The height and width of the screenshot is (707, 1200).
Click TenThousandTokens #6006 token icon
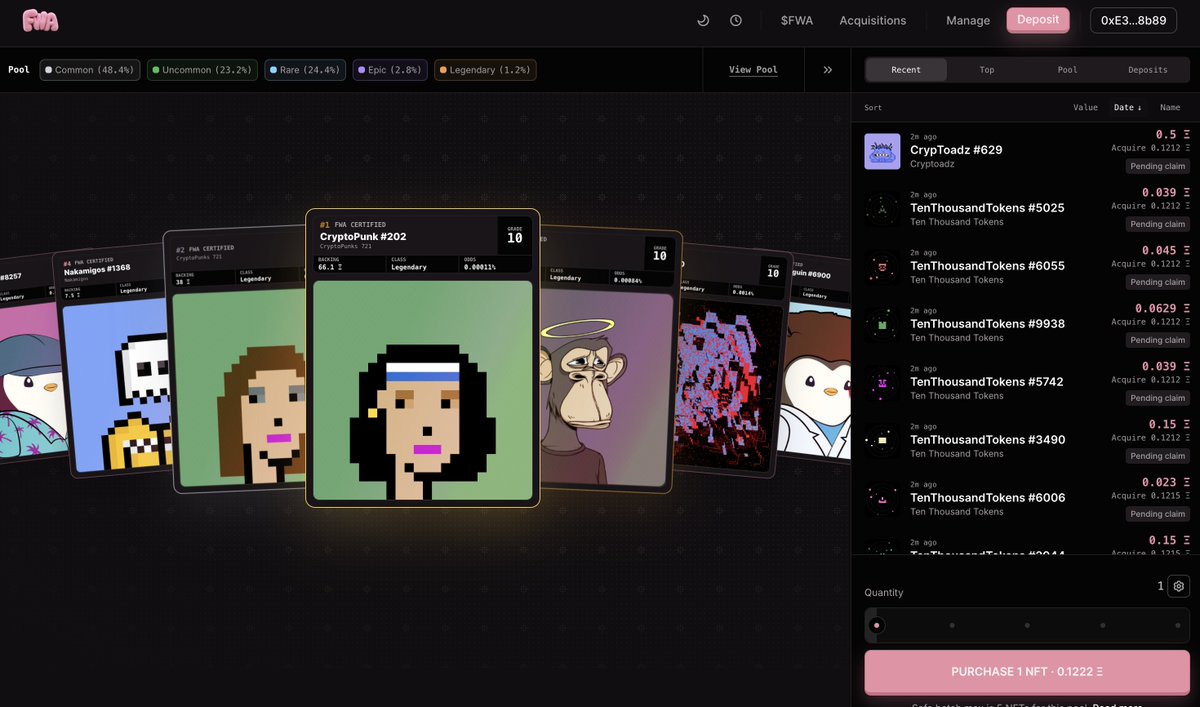point(882,499)
